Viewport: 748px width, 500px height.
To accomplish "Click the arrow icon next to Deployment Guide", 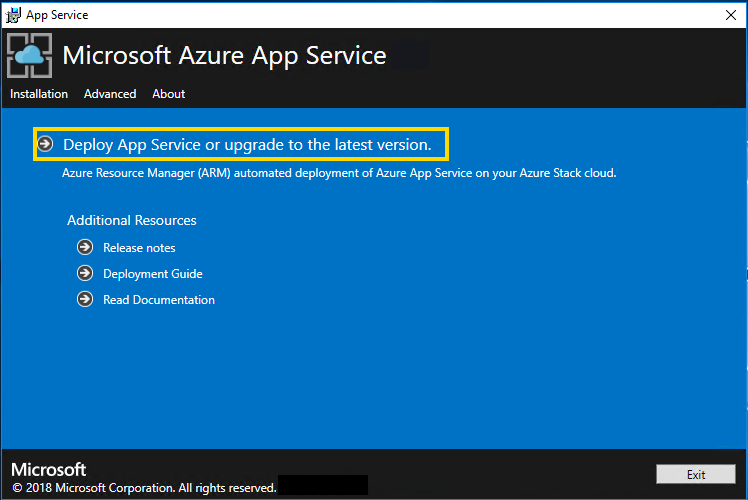I will (x=85, y=273).
